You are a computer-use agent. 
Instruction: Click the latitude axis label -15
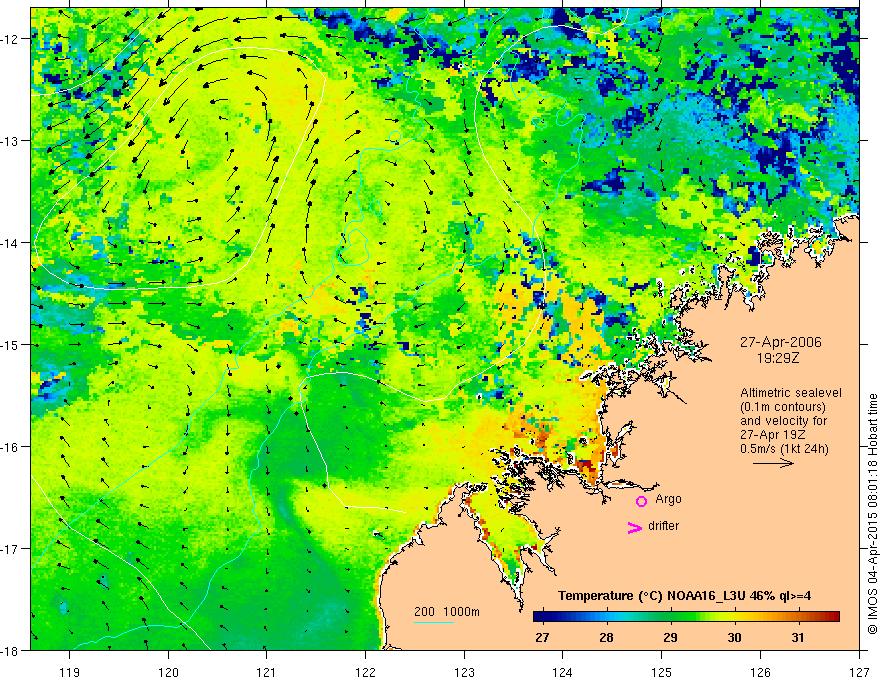pyautogui.click(x=10, y=345)
